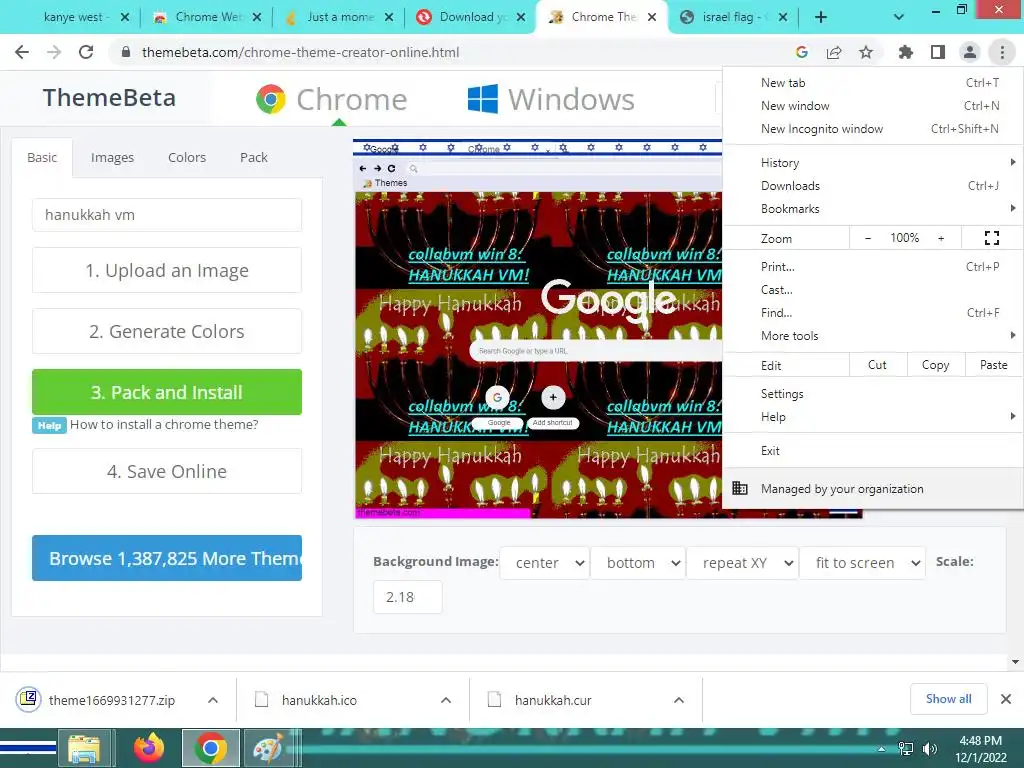Open a new tab with plus icon
This screenshot has width=1024, height=768.
coord(821,18)
